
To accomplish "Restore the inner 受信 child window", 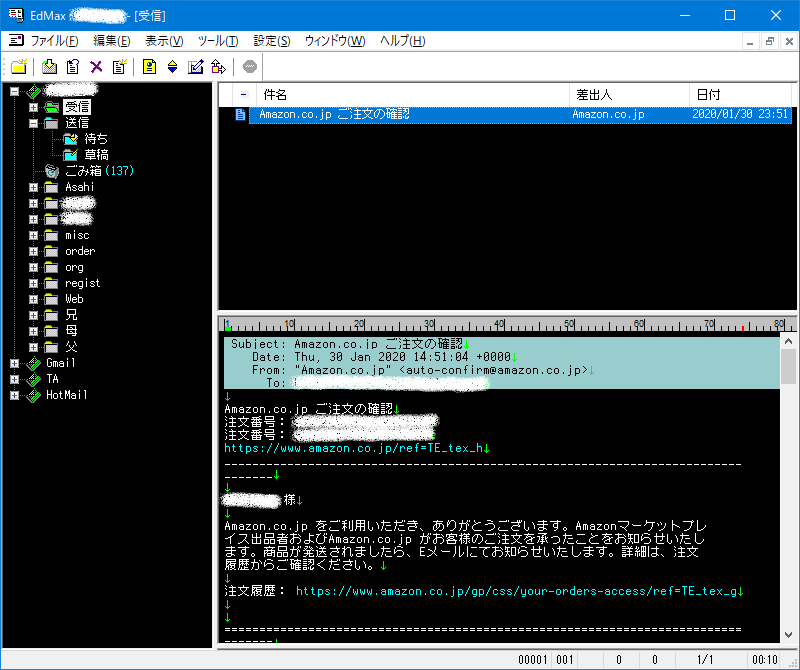I will [769, 41].
